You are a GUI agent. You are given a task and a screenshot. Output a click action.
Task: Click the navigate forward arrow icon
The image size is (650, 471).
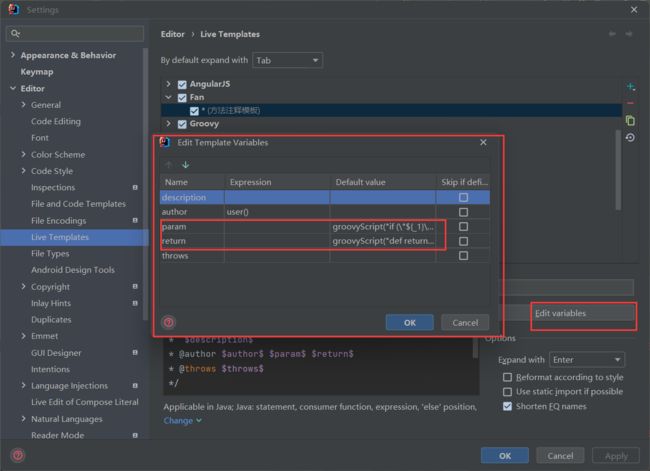pyautogui.click(x=629, y=34)
